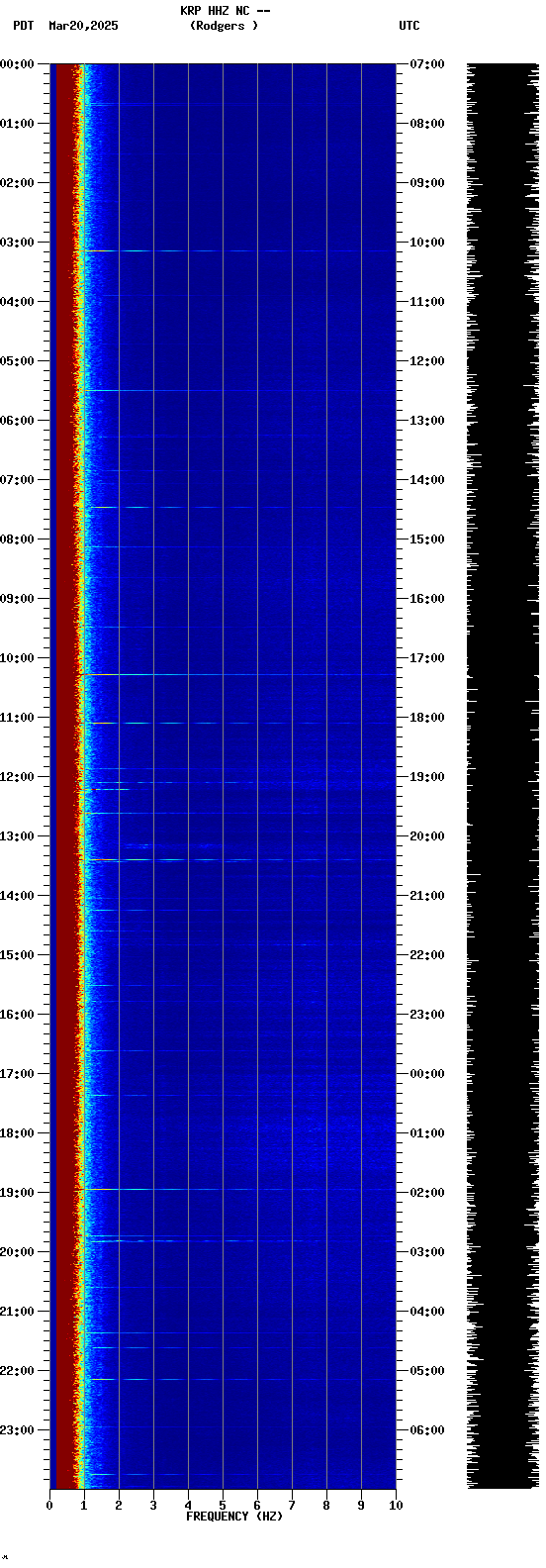
Task: Click the '22:00' UTC time label
Action: tap(426, 955)
